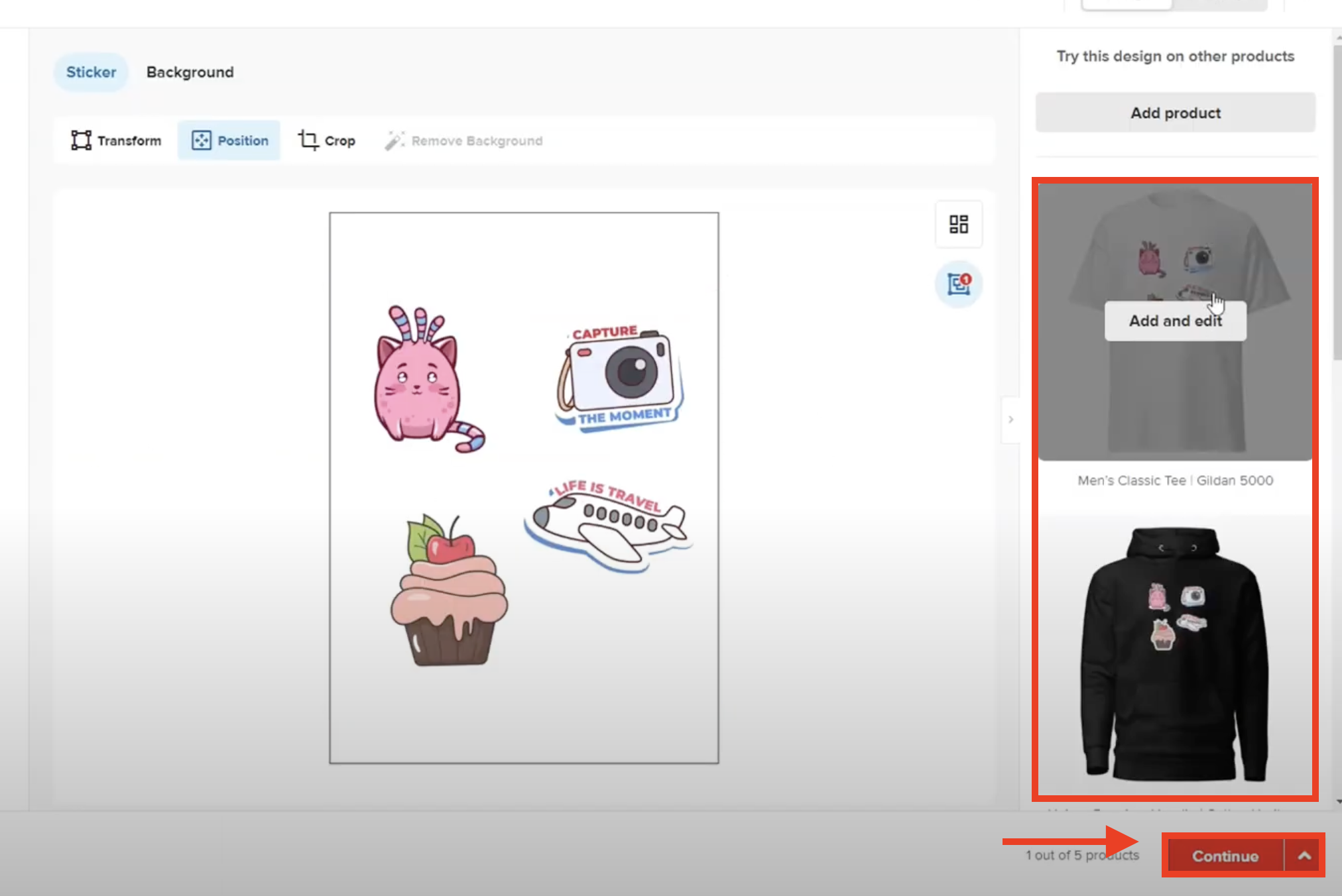Select the Transform tool icon
Viewport: 1342px width, 896px height.
(81, 140)
